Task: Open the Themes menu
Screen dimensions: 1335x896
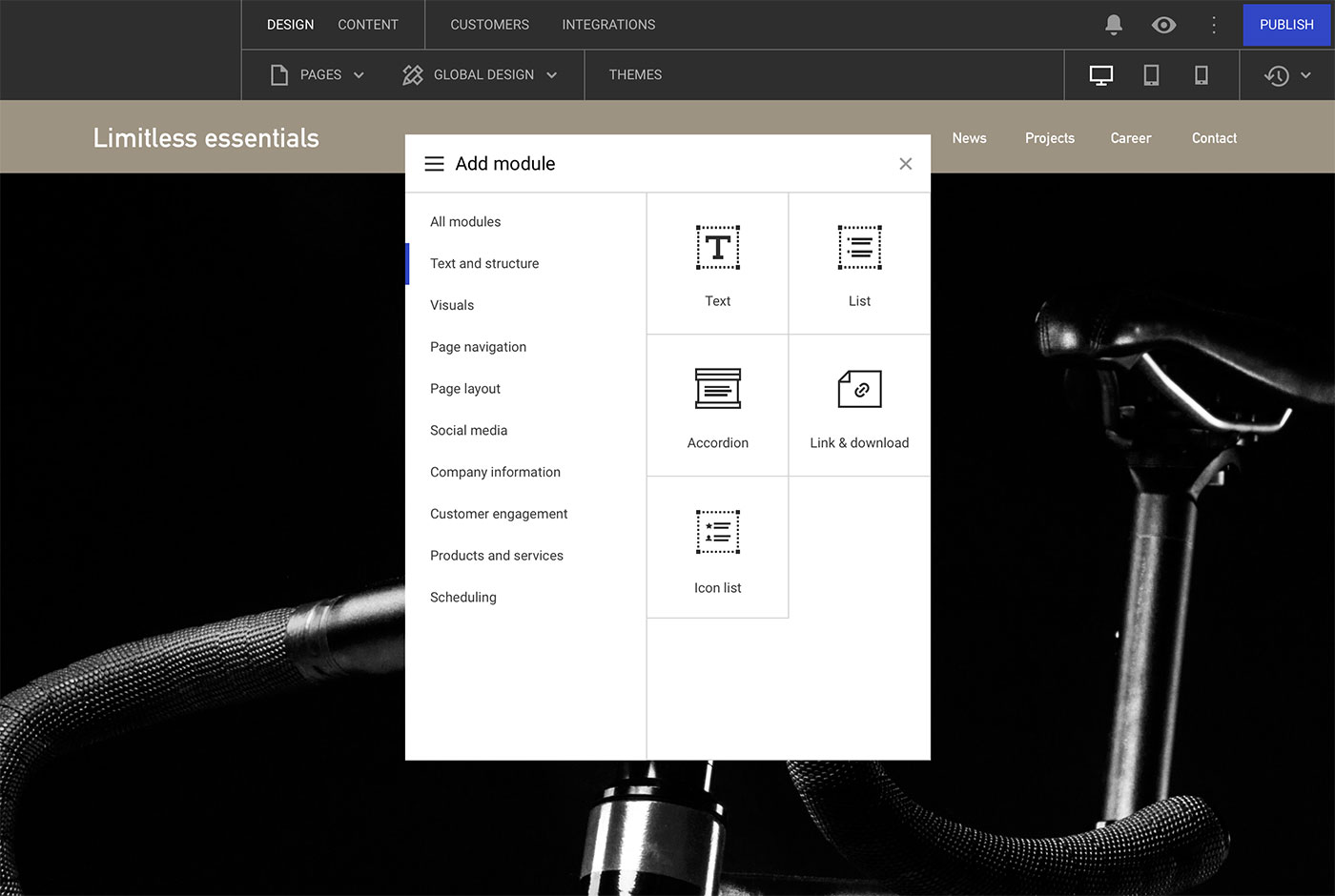Action: pyautogui.click(x=635, y=75)
